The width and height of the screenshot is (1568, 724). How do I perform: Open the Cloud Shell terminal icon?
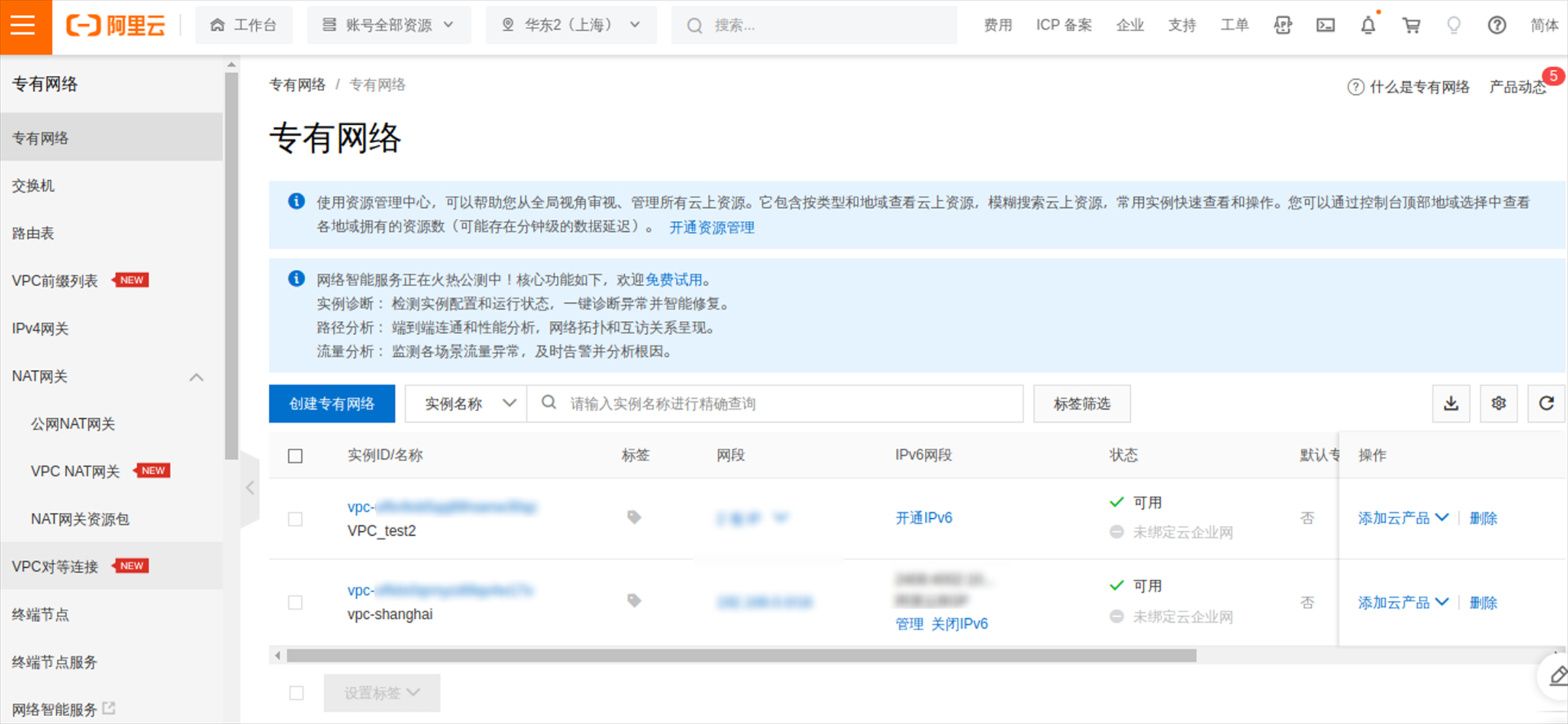pos(1325,25)
